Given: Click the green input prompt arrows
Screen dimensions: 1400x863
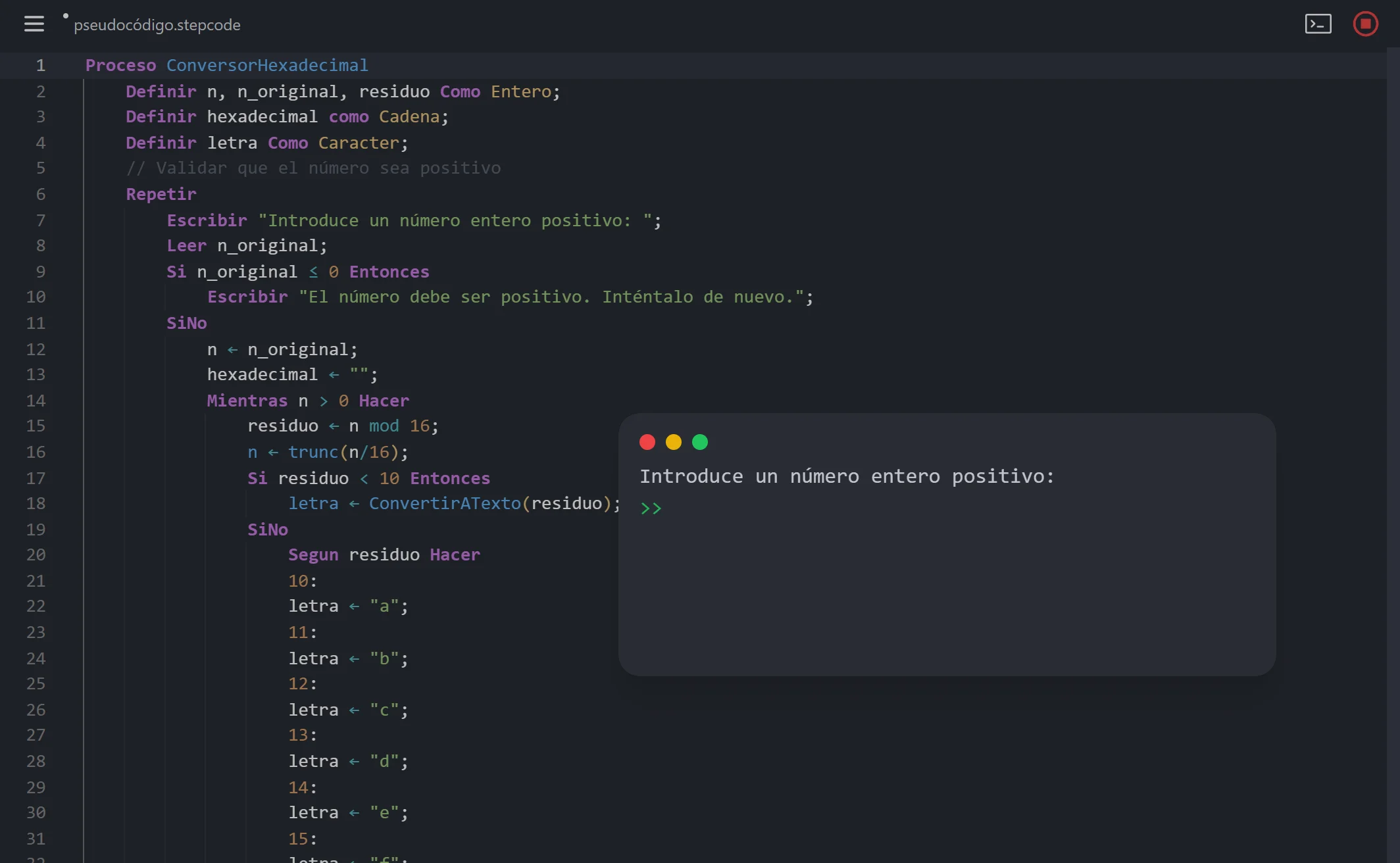Looking at the screenshot, I should [651, 508].
